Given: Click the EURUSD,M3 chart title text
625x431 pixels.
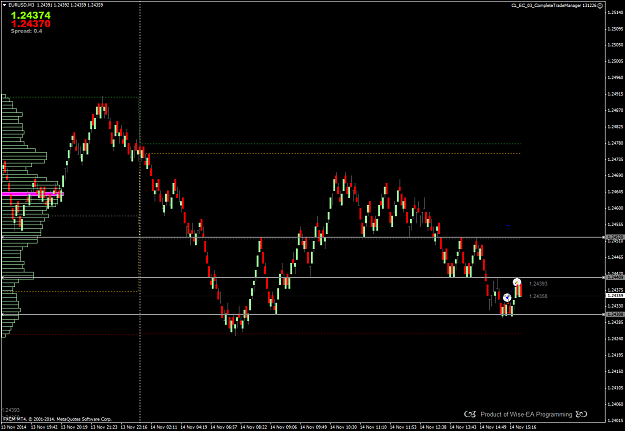Looking at the screenshot, I should (21, 5).
